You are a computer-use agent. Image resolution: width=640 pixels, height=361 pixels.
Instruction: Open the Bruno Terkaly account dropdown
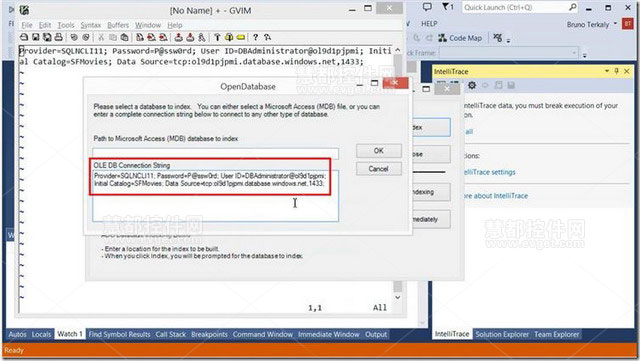point(615,24)
